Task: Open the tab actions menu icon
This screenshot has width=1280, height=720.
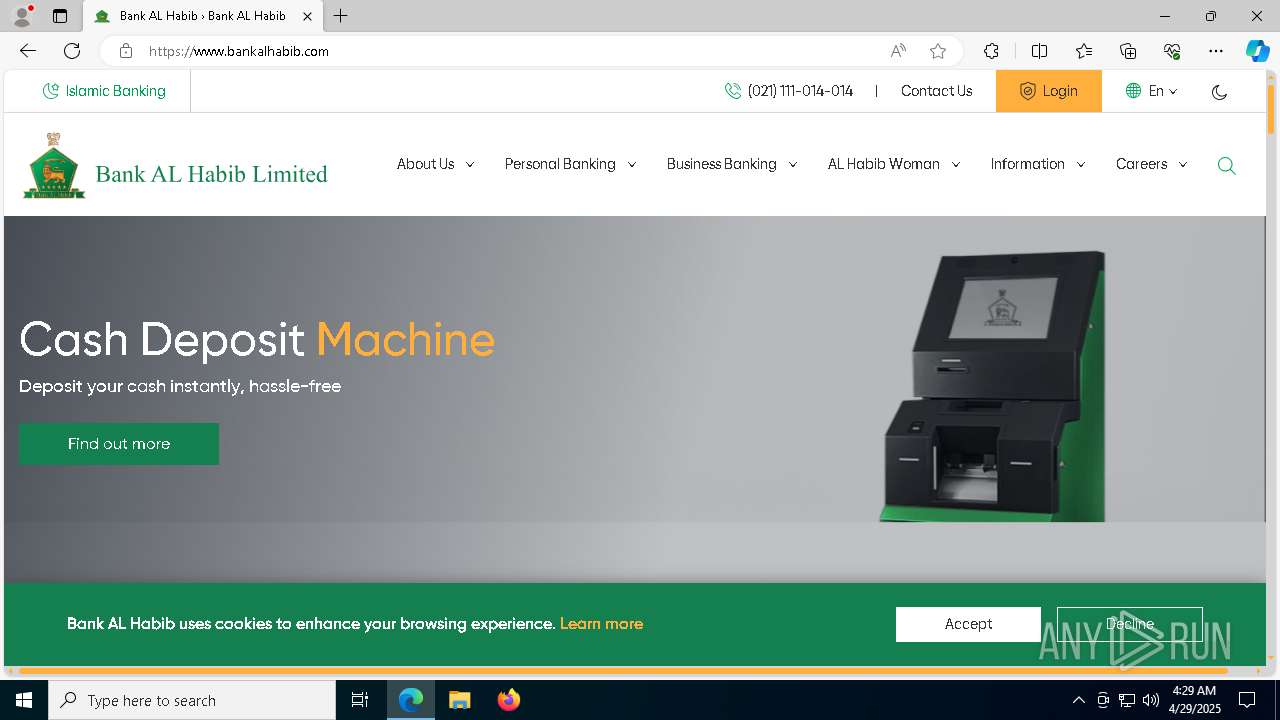Action: click(x=60, y=16)
